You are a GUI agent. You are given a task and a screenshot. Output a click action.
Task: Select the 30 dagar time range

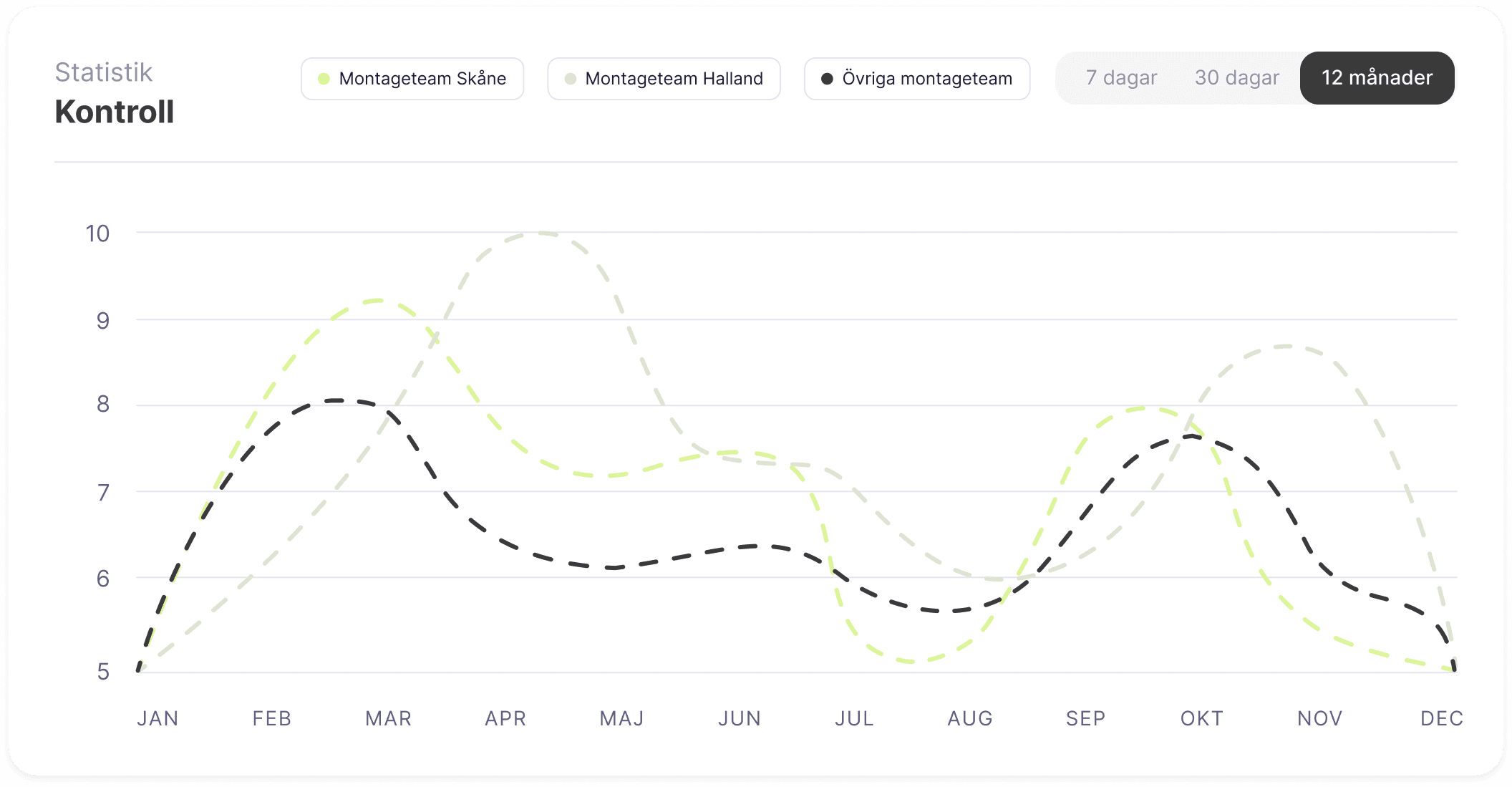point(1236,78)
